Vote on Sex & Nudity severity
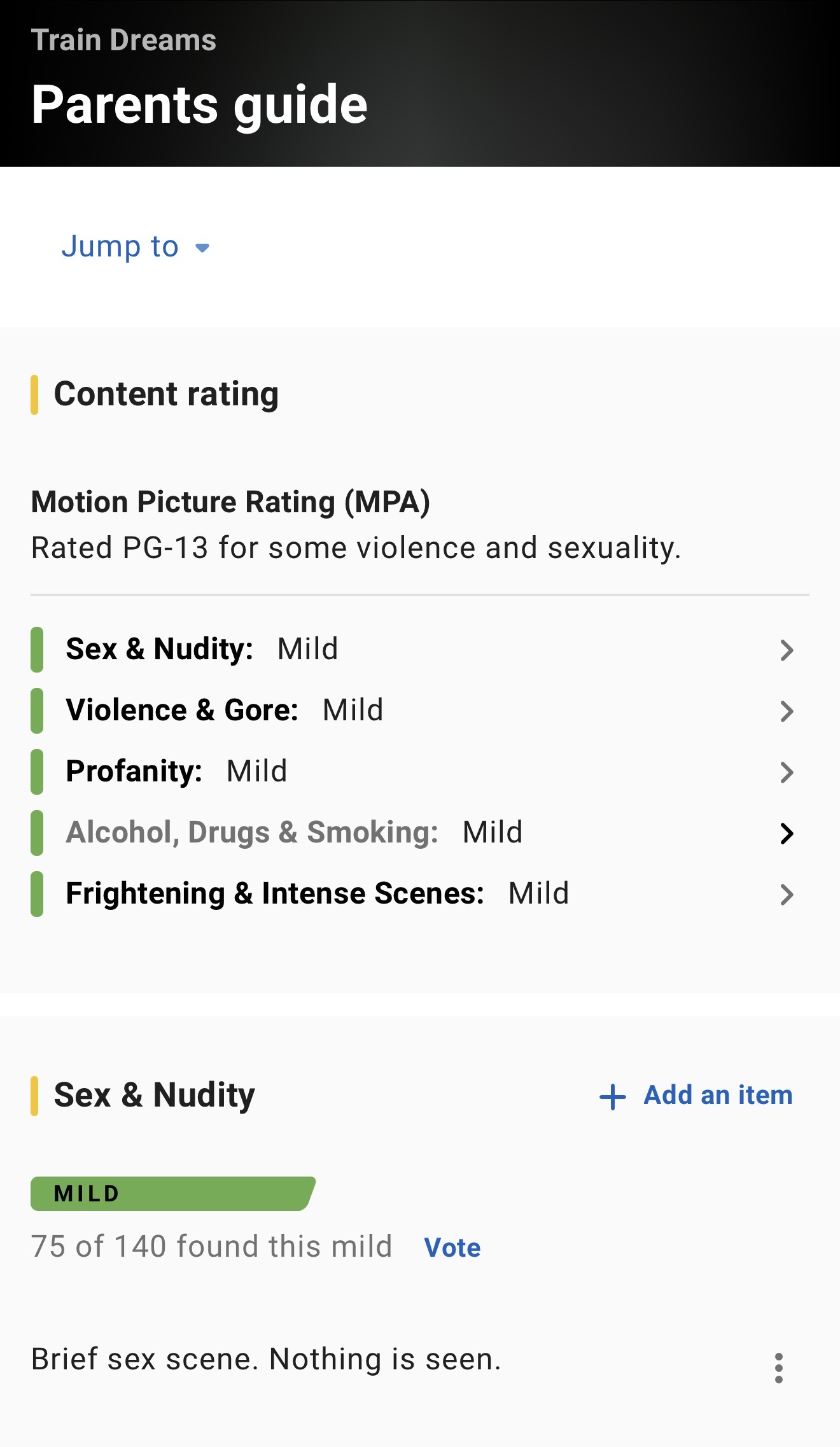This screenshot has height=1447, width=840. point(452,1248)
